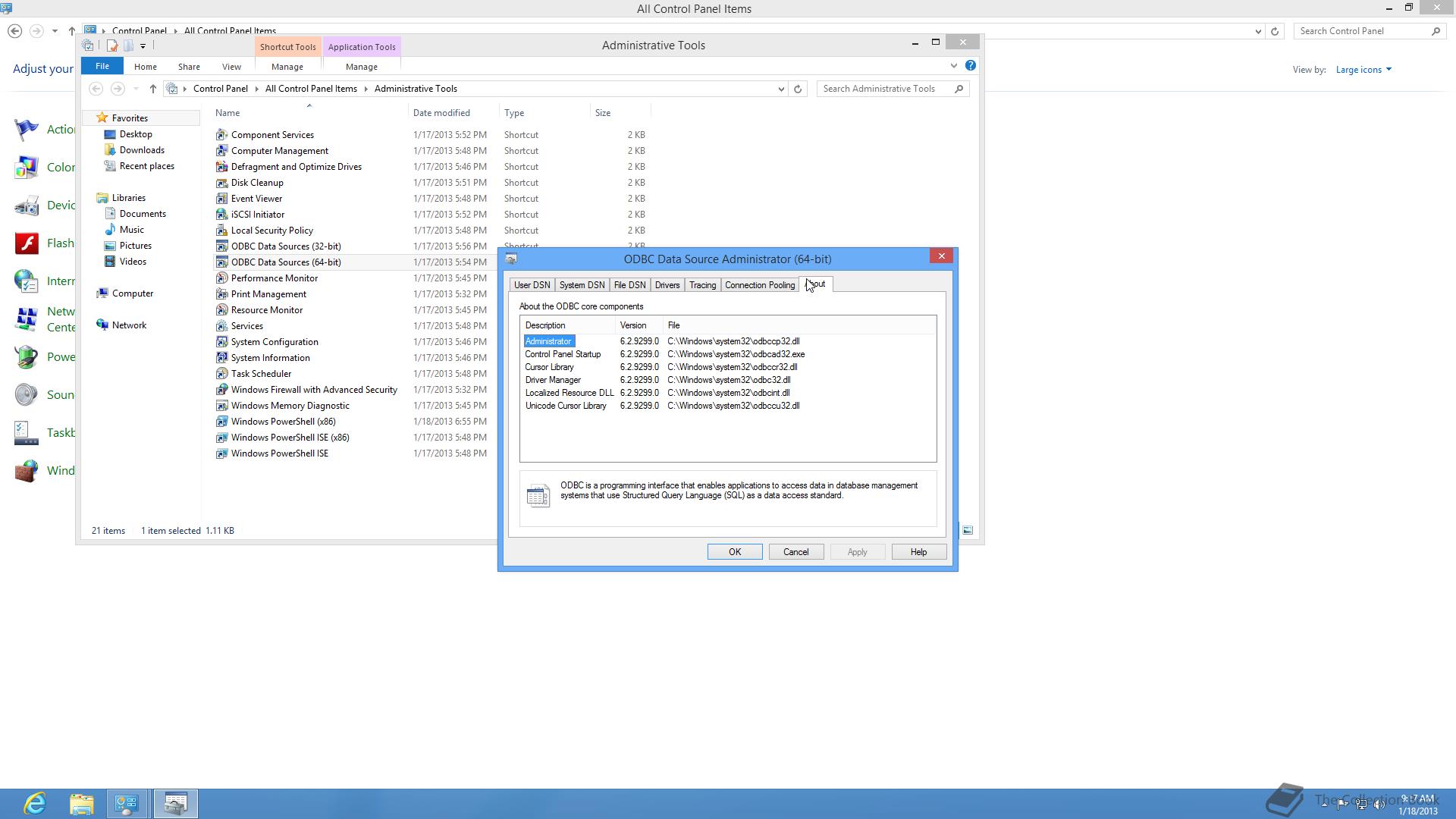Click the Favorites star in navigation pane
Screen dimensions: 1456x819
[x=102, y=118]
